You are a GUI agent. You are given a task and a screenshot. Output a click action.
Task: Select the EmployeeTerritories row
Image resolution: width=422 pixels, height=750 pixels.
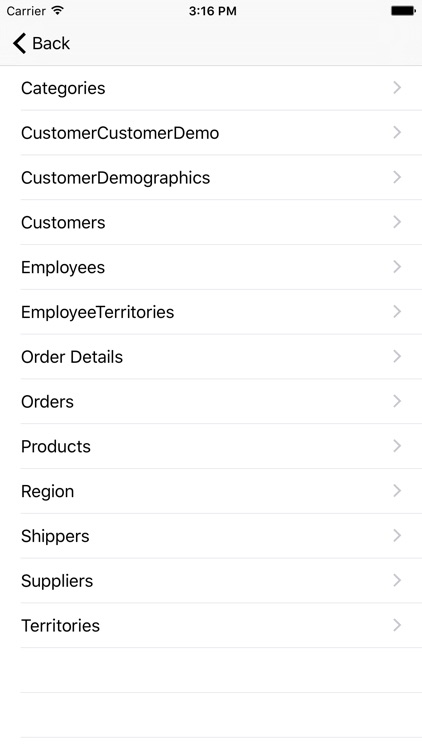(x=211, y=312)
